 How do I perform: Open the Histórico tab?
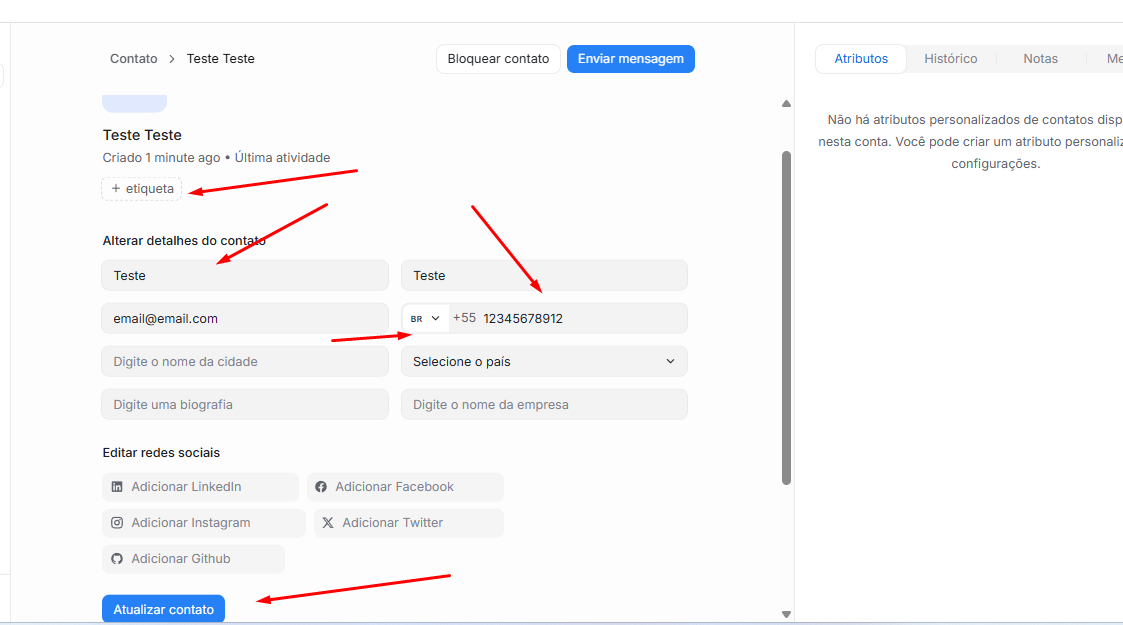(950, 59)
